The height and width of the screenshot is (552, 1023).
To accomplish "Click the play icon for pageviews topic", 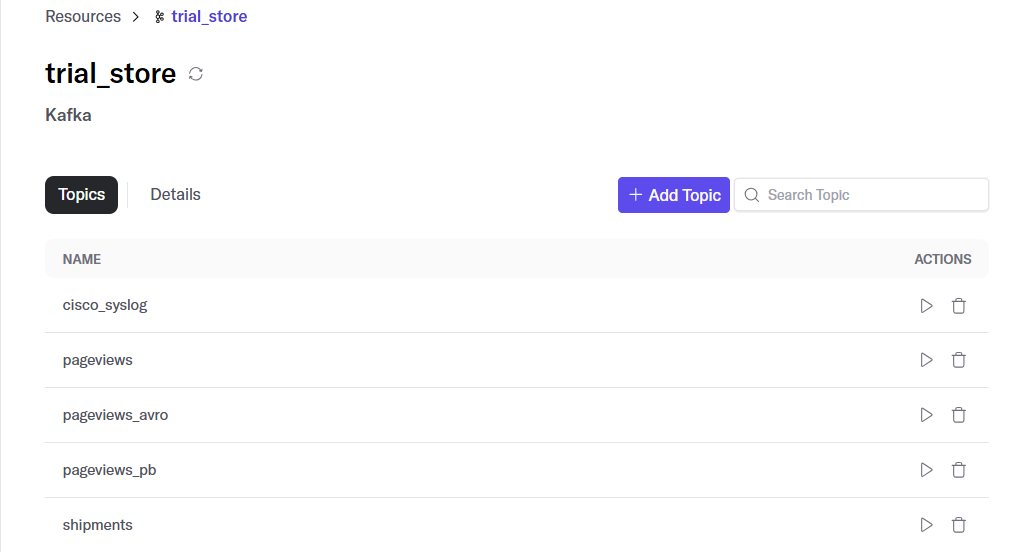I will [926, 360].
